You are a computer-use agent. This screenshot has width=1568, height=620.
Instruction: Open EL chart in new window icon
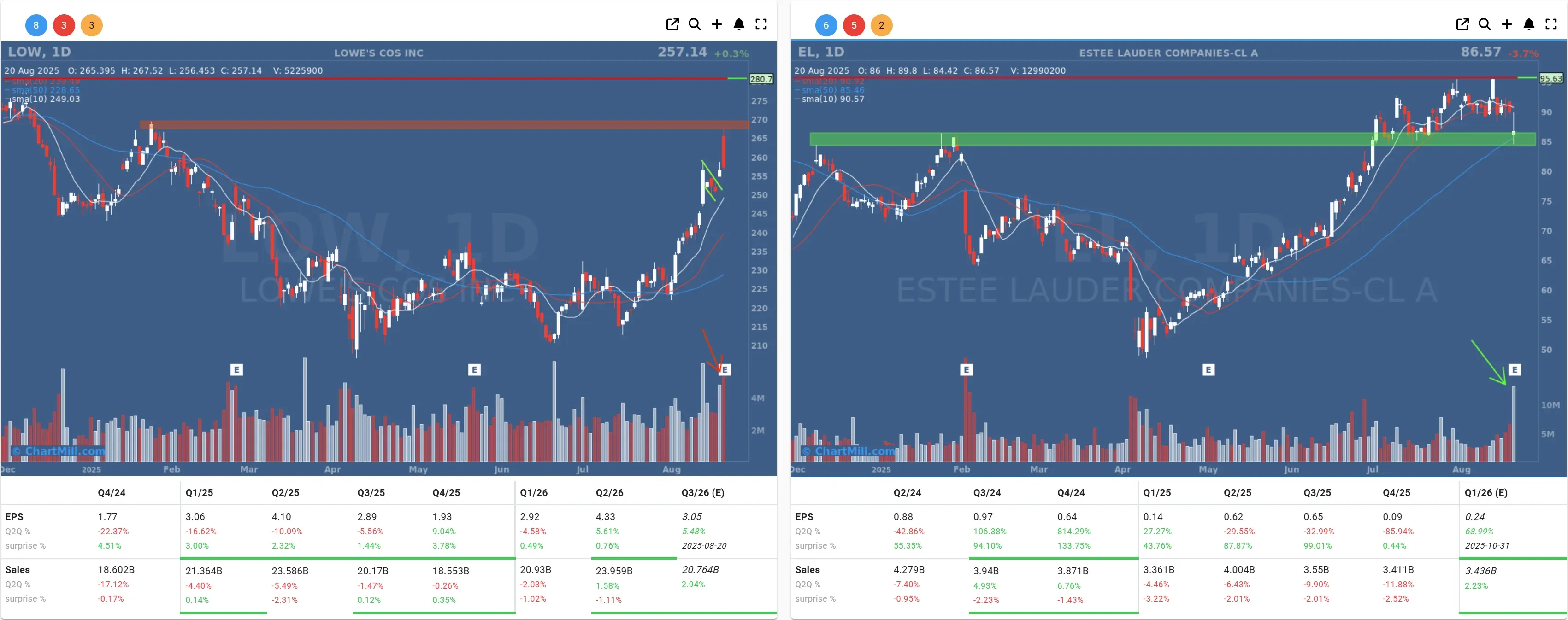tap(1462, 24)
